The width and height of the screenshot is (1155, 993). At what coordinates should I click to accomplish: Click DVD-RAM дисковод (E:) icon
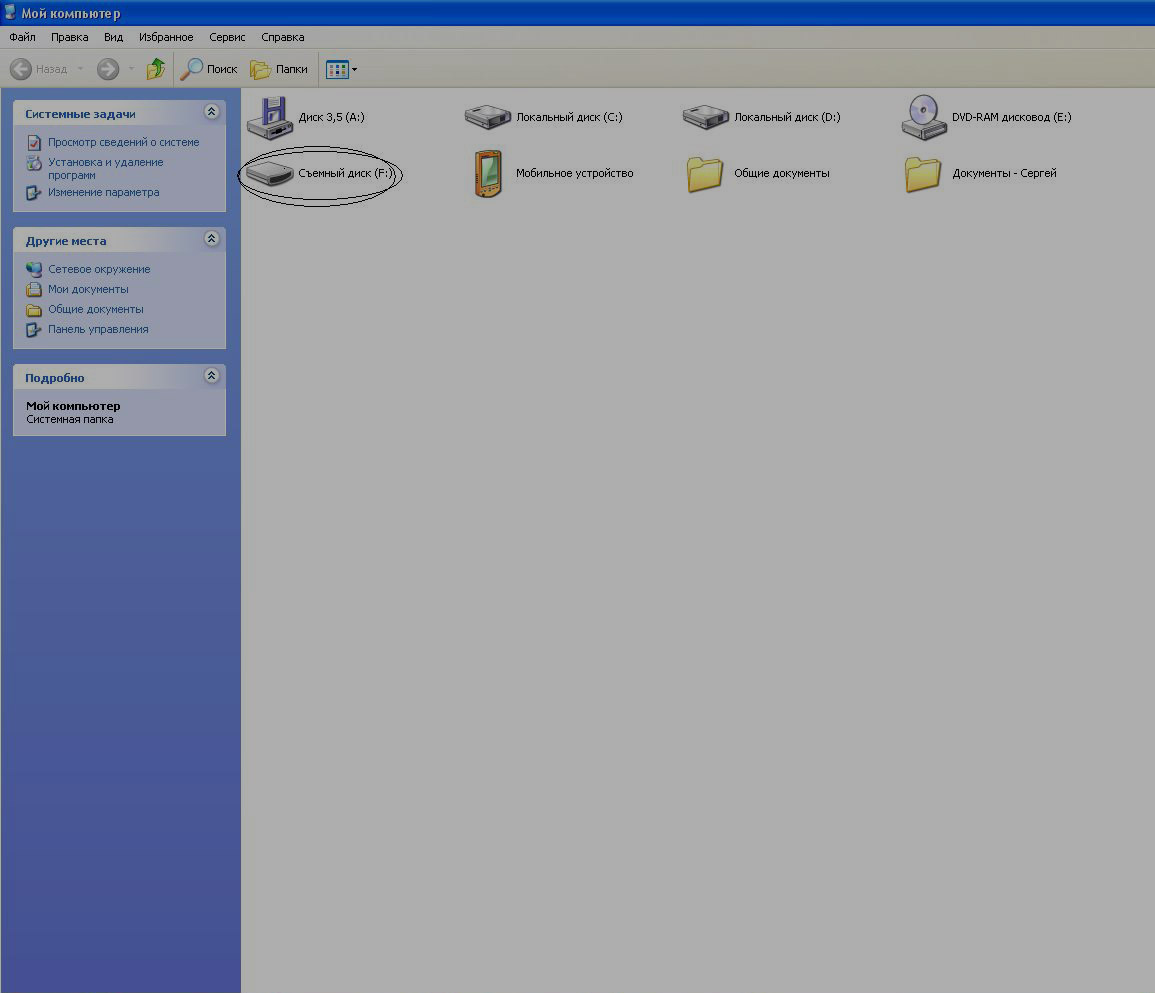coord(923,117)
